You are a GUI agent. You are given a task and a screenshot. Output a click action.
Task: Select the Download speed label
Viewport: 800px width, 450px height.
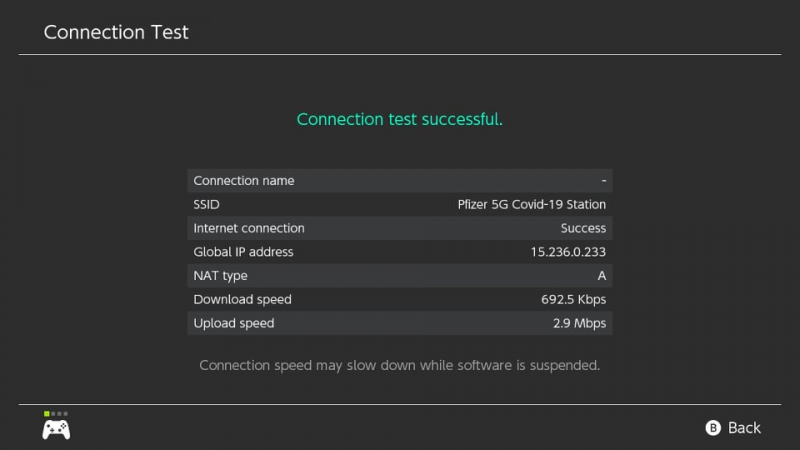tap(242, 299)
